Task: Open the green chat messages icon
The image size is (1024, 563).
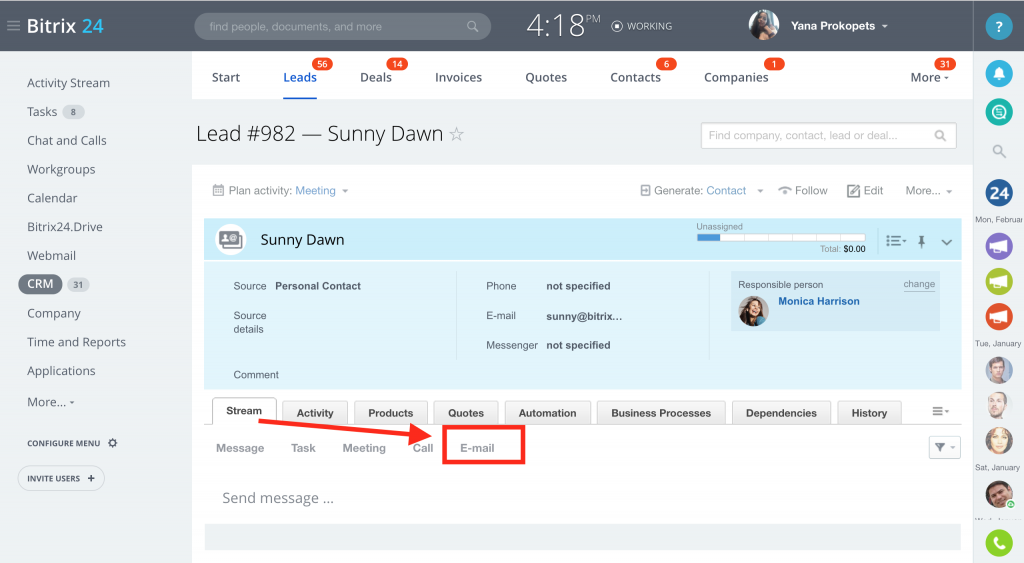Action: click(999, 112)
